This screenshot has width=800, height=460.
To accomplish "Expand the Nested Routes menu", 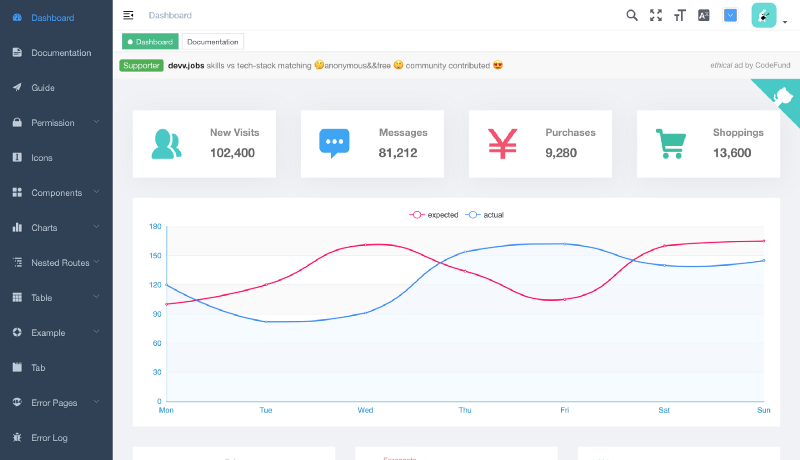I will [x=56, y=263].
